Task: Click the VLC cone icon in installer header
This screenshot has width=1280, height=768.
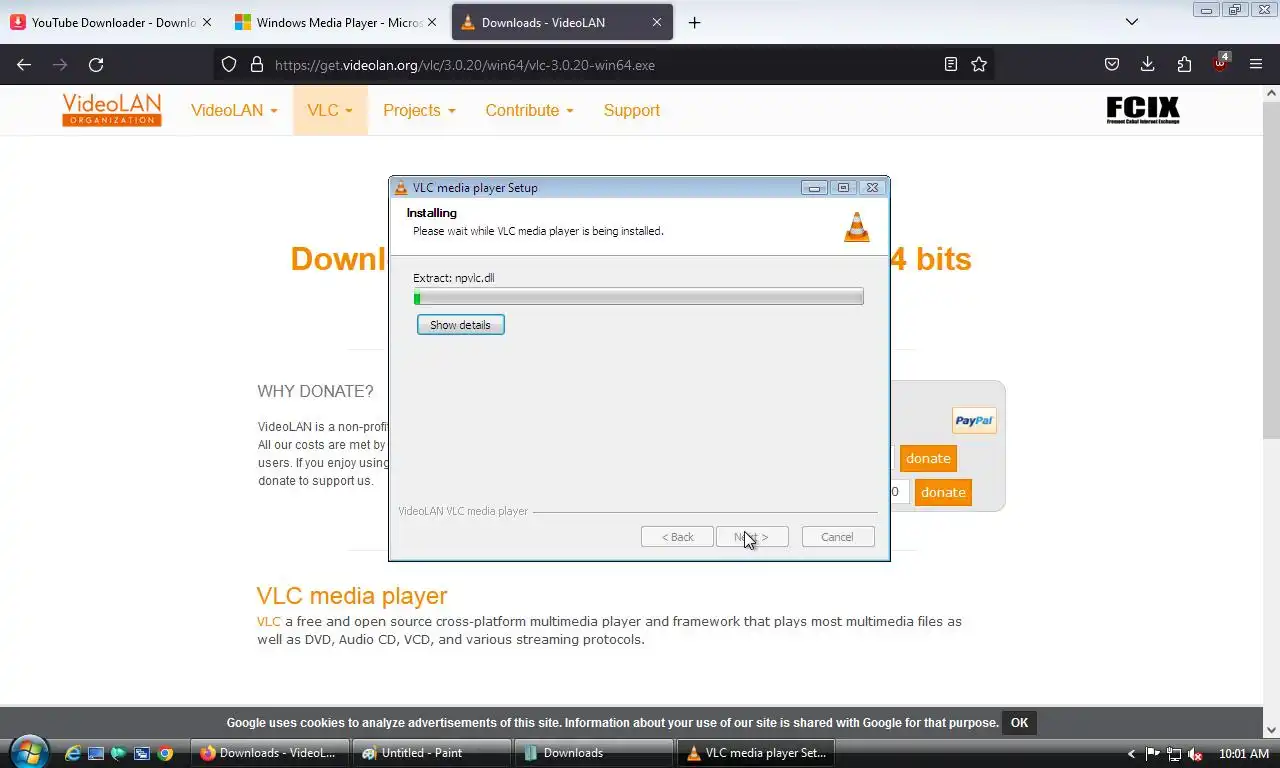Action: 857,227
